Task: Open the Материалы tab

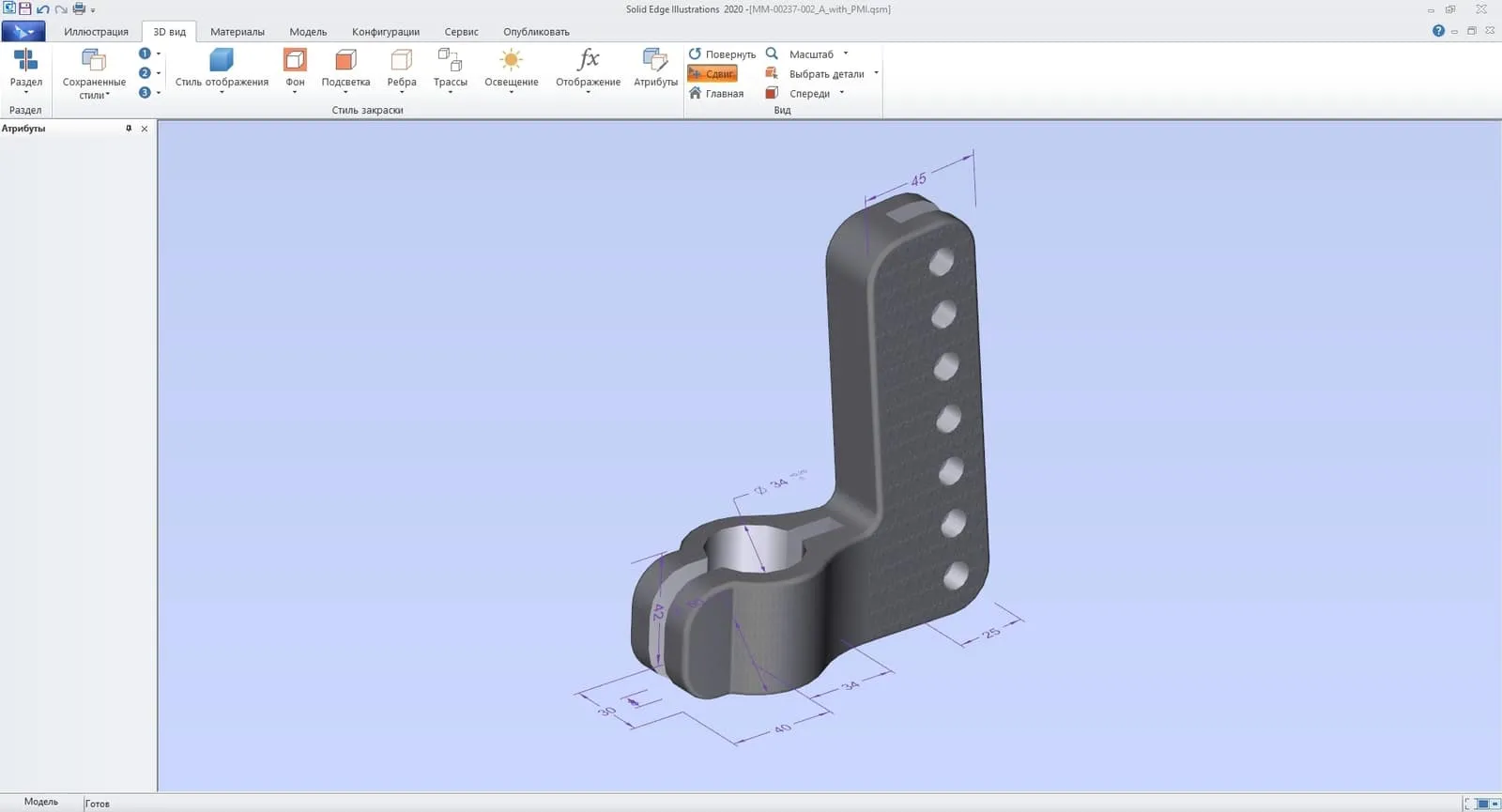Action: tap(238, 32)
